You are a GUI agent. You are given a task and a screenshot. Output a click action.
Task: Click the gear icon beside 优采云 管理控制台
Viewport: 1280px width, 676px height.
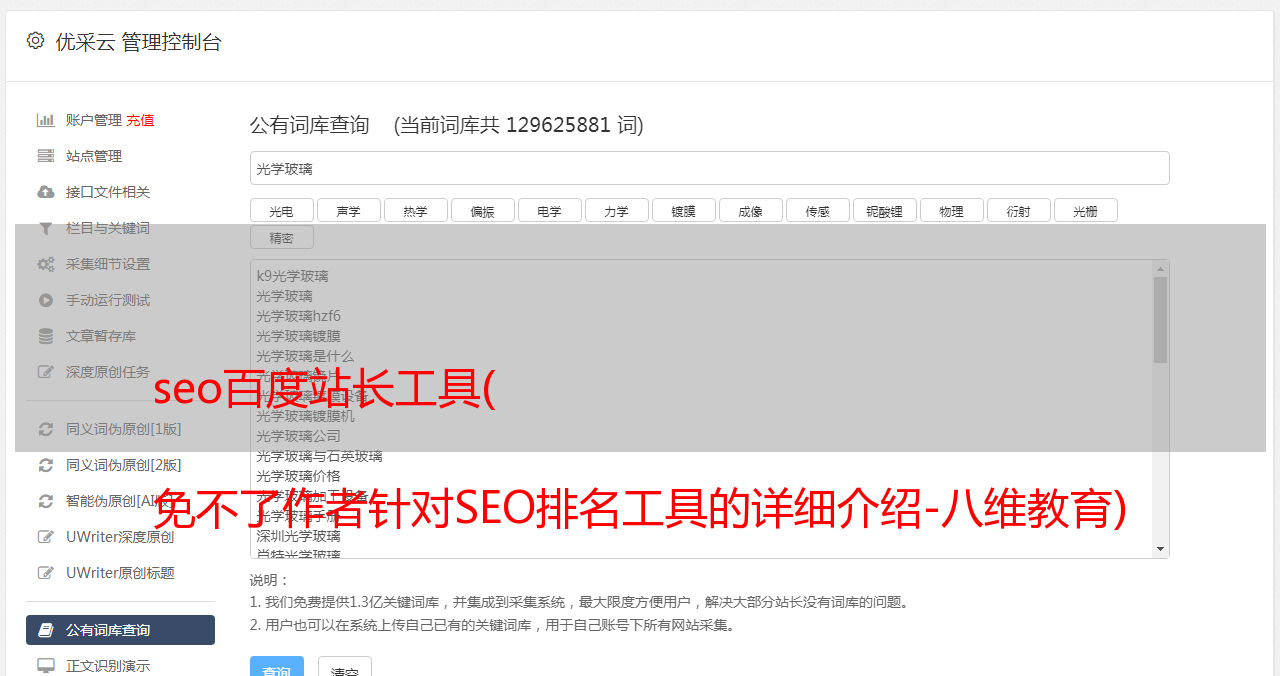35,41
